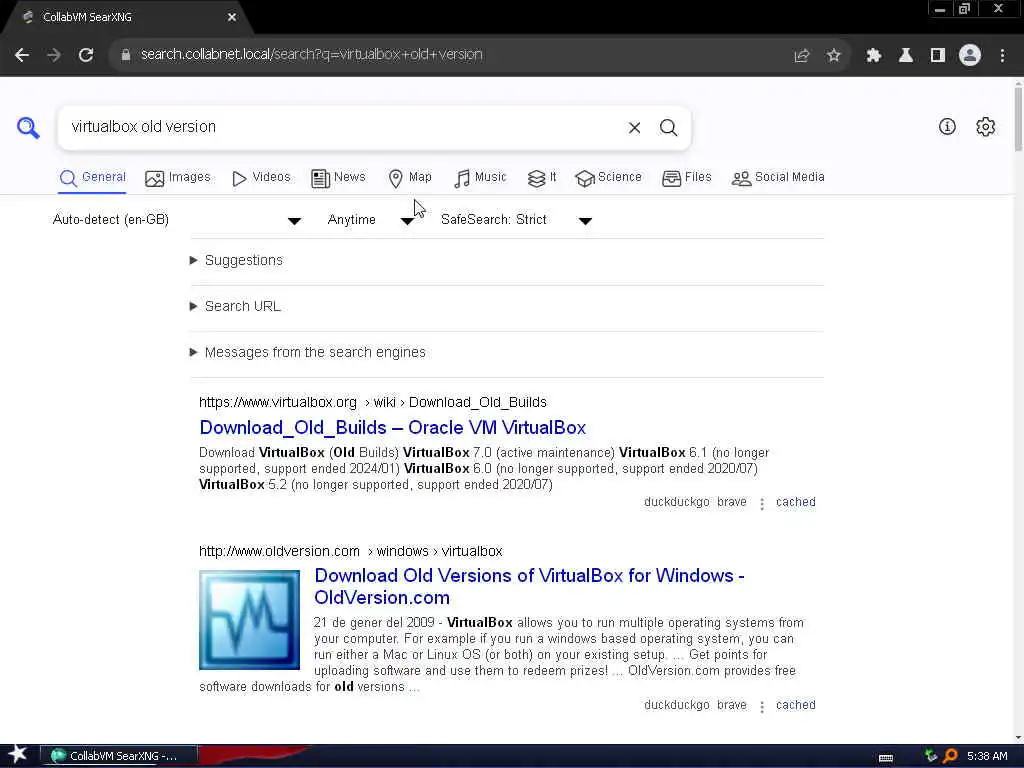Image resolution: width=1024 pixels, height=768 pixels.
Task: Open Download Old Versions of VirtualBox for Windows link
Action: pyautogui.click(x=529, y=586)
